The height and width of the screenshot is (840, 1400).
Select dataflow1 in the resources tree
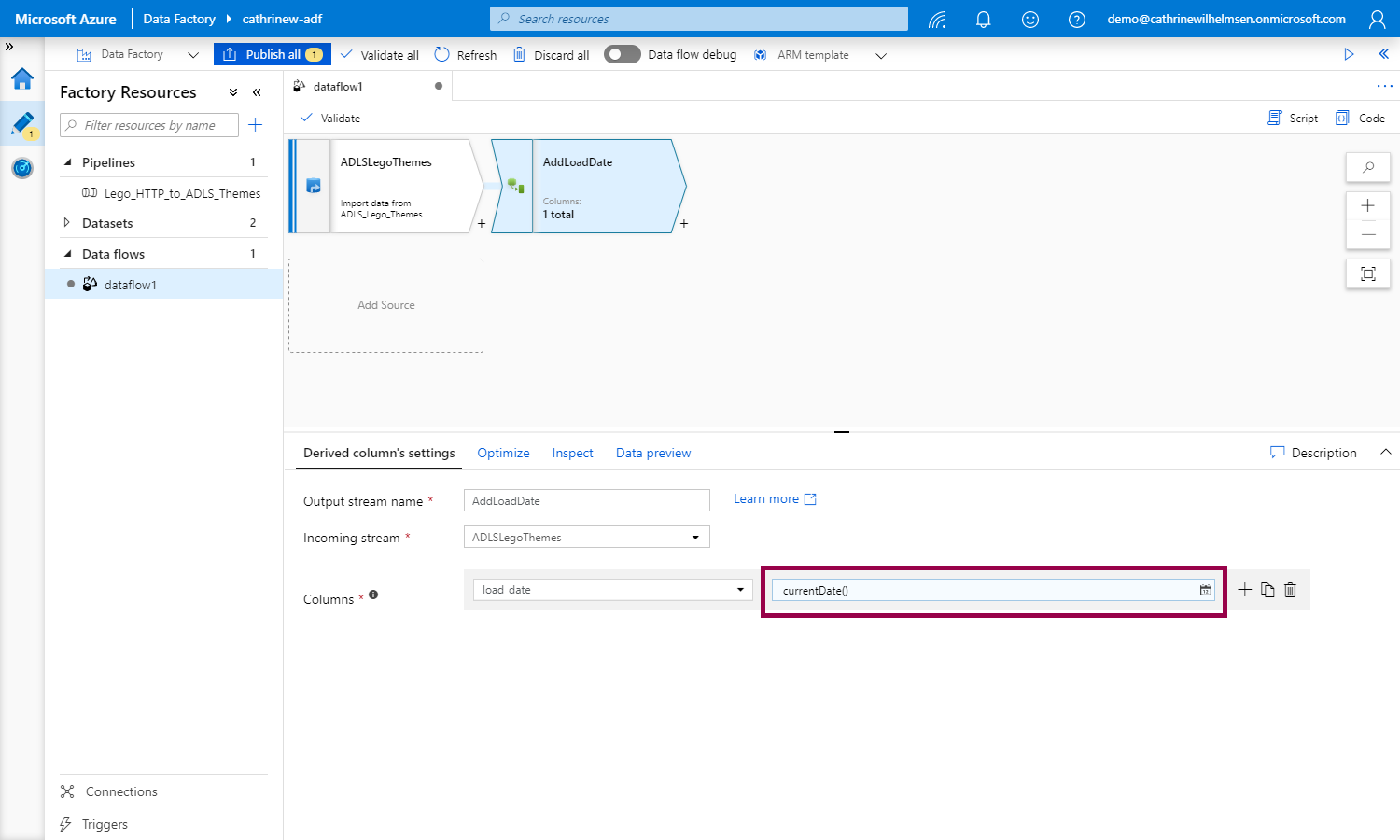tap(131, 285)
